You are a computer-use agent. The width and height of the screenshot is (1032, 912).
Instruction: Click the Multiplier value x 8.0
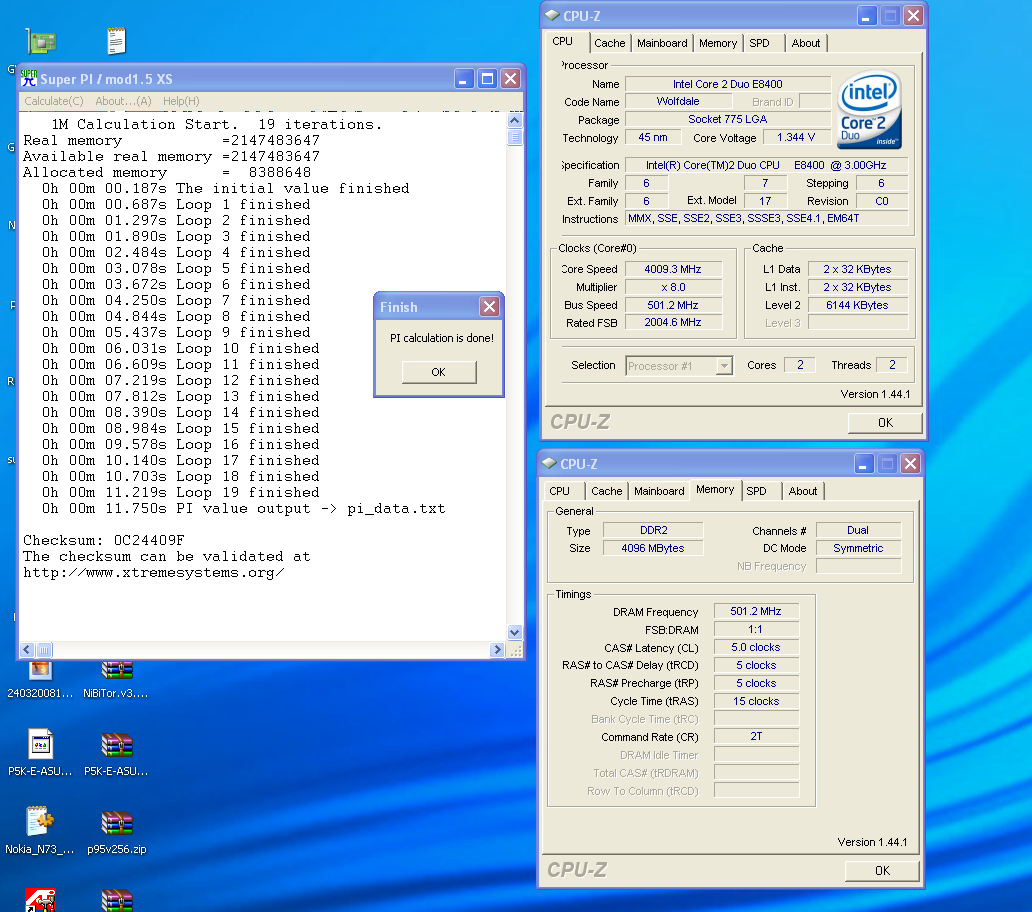[673, 288]
